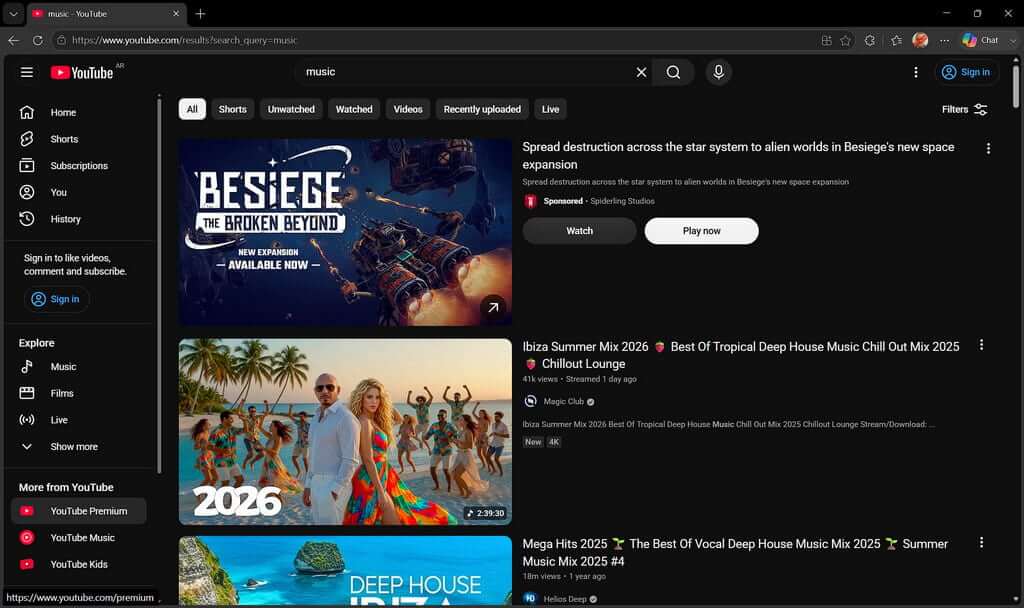The height and width of the screenshot is (608, 1024).
Task: Select the Unwatched filter chip
Action: pyautogui.click(x=291, y=110)
